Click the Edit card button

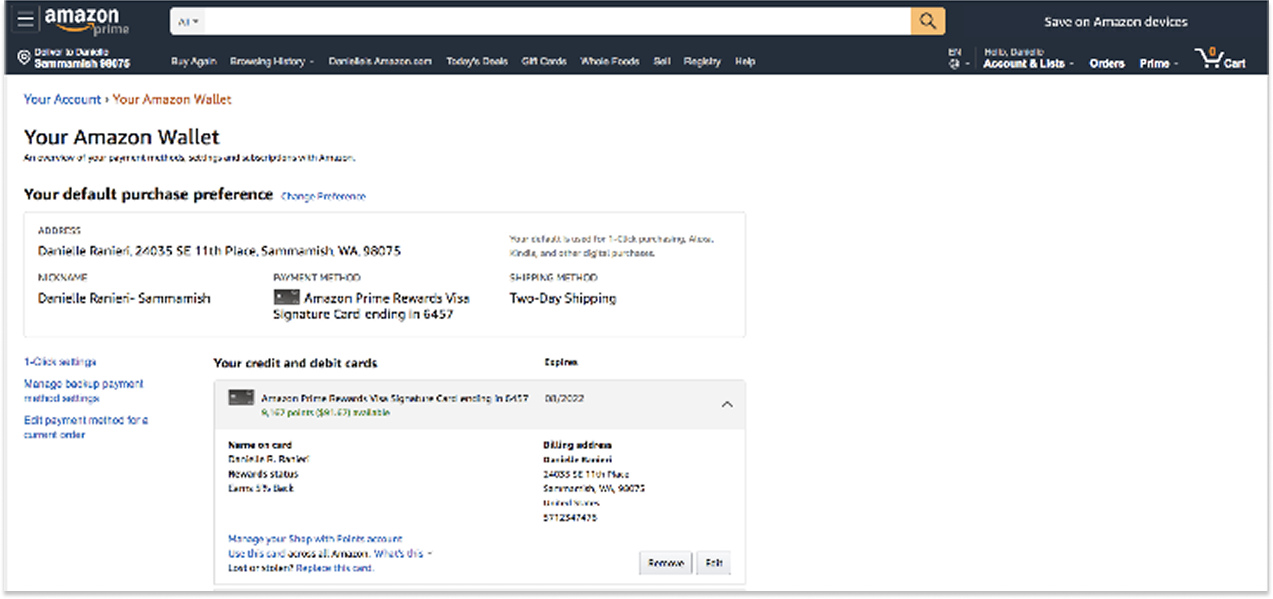pyautogui.click(x=713, y=563)
